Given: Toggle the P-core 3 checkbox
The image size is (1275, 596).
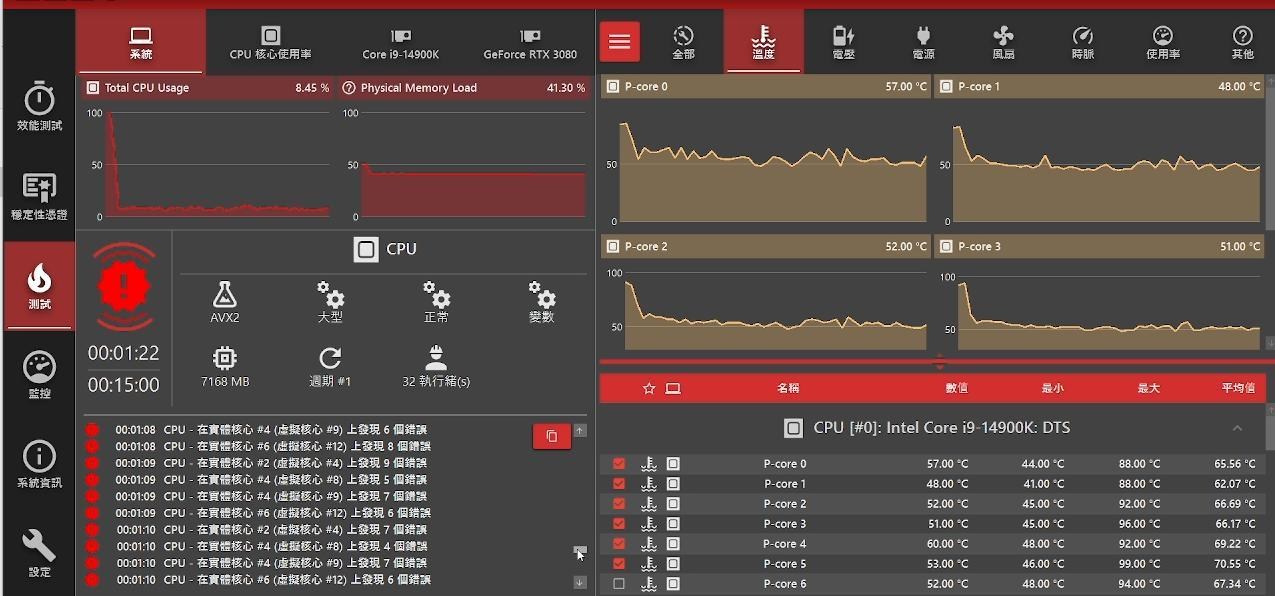Looking at the screenshot, I should pyautogui.click(x=619, y=524).
